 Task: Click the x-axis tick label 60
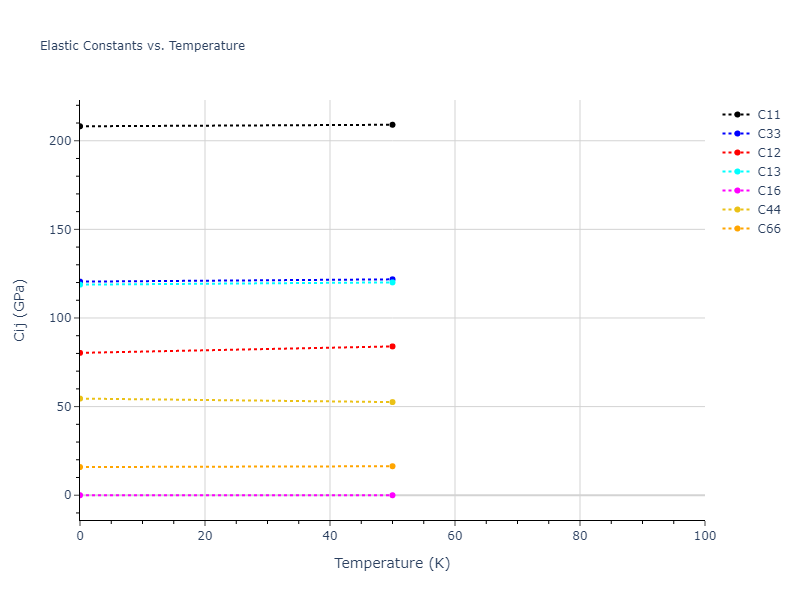coord(455,537)
